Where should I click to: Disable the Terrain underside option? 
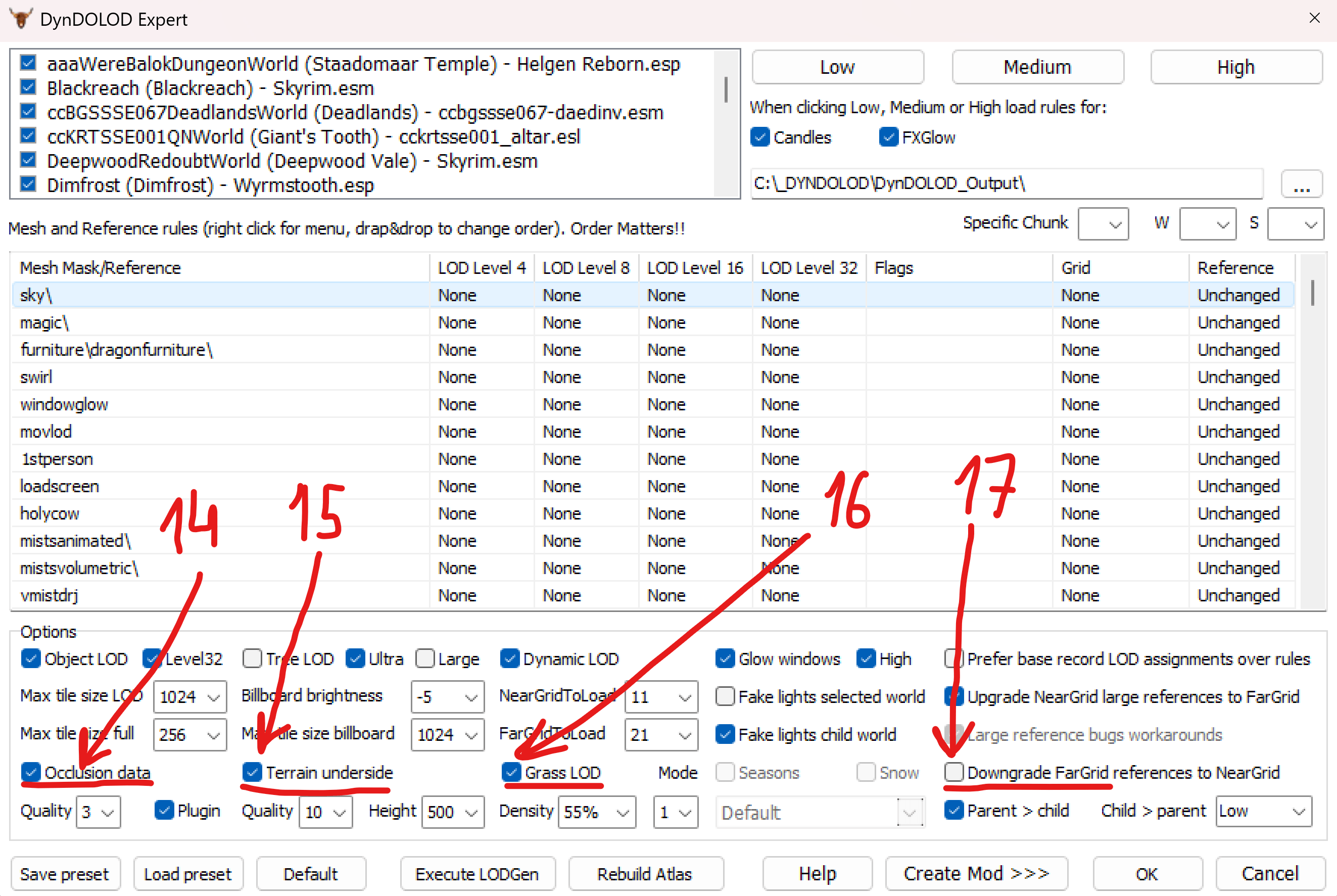(252, 772)
